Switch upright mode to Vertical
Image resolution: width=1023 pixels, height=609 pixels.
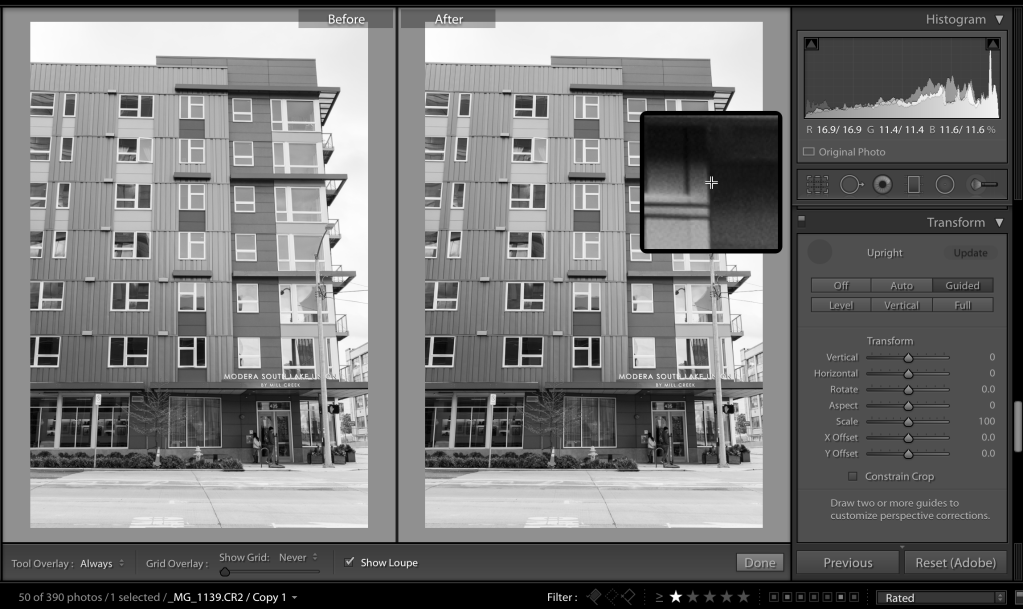pyautogui.click(x=901, y=305)
